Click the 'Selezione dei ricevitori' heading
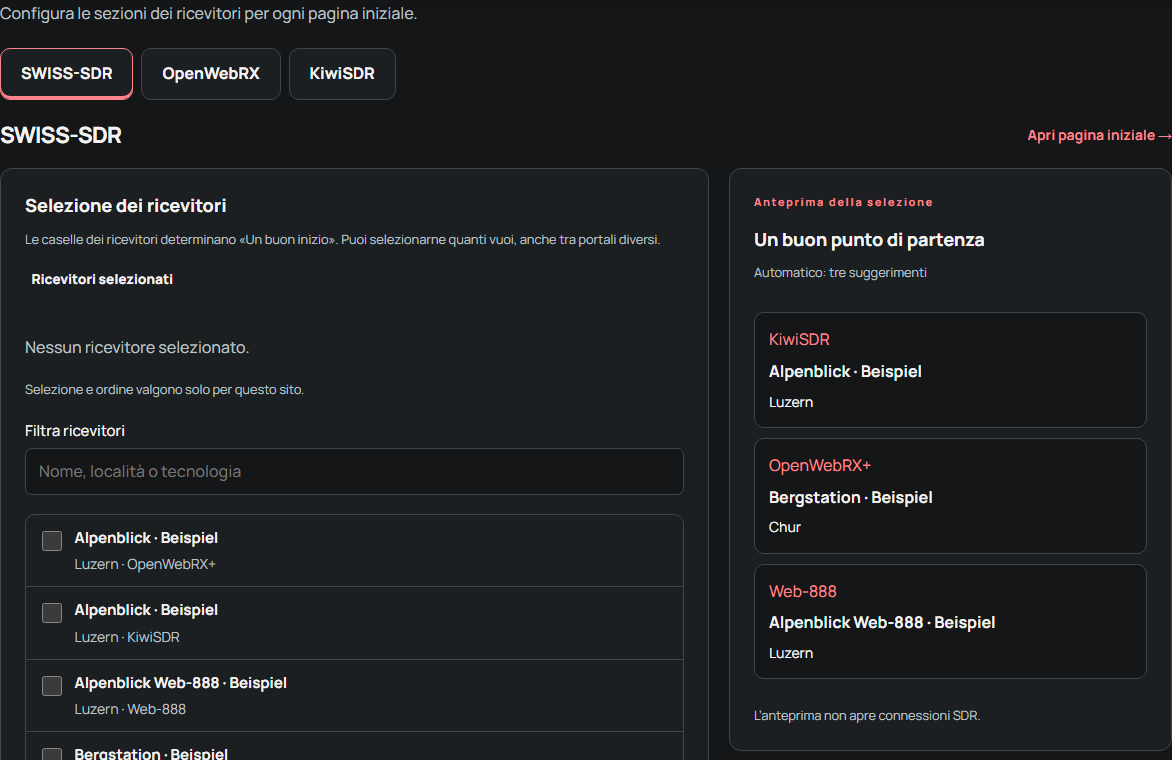Screen dimensions: 1172x760 [x=126, y=206]
